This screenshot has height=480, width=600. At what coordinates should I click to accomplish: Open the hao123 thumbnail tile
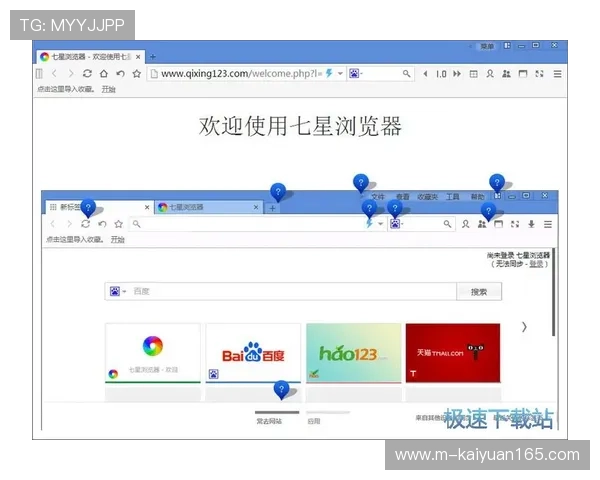(353, 353)
